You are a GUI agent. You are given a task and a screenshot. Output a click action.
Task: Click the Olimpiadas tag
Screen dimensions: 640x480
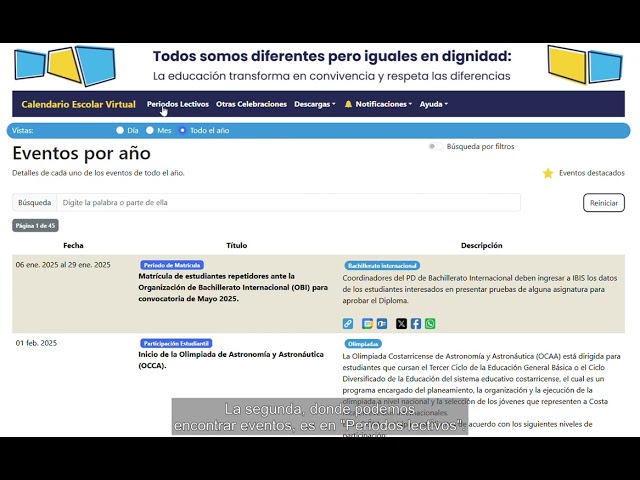pyautogui.click(x=363, y=344)
